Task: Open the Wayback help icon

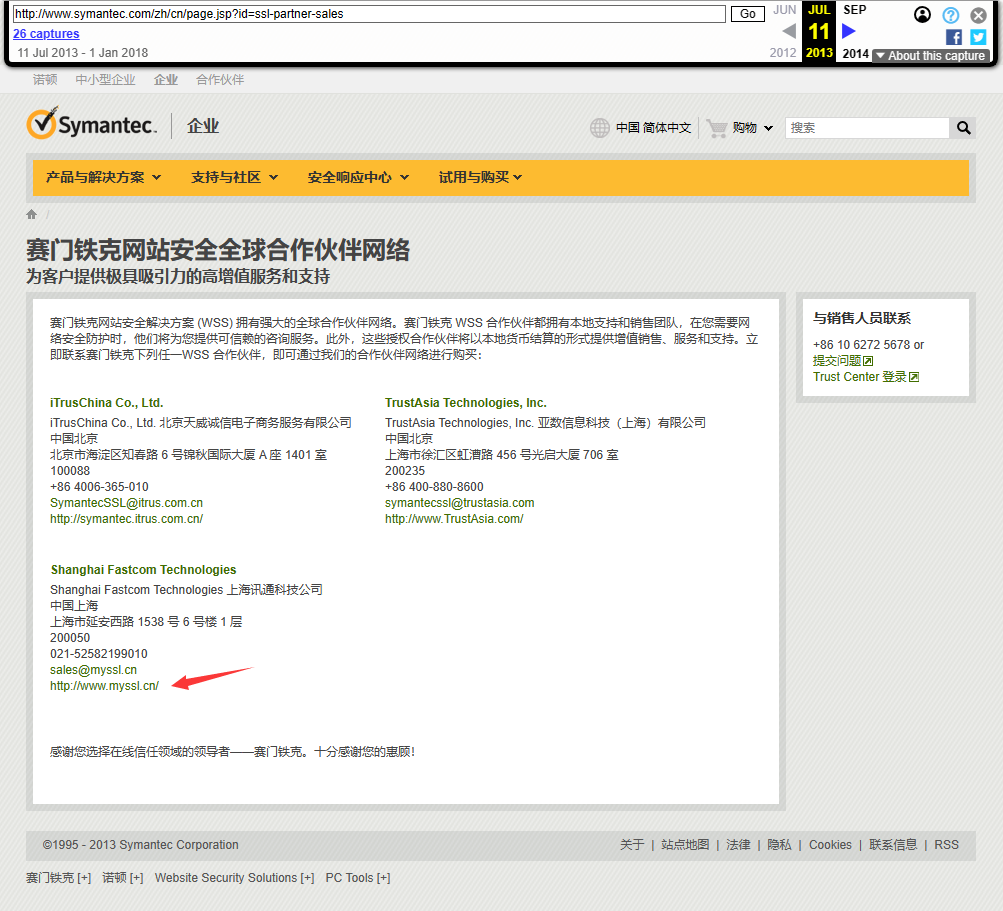Action: [951, 15]
